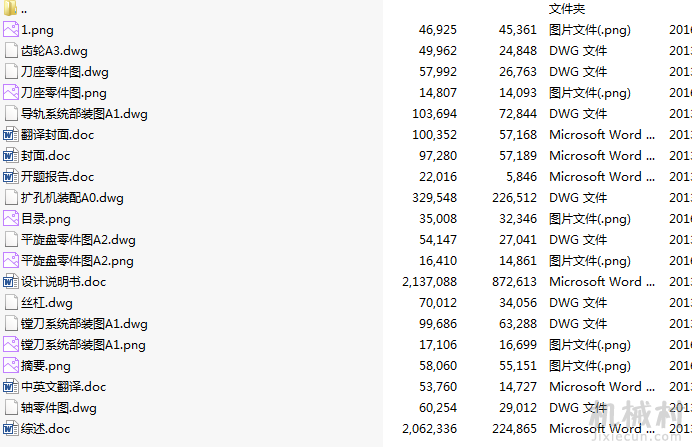This screenshot has height=447, width=692.
Task: Click the 摘要.png image icon
Action: click(11, 365)
